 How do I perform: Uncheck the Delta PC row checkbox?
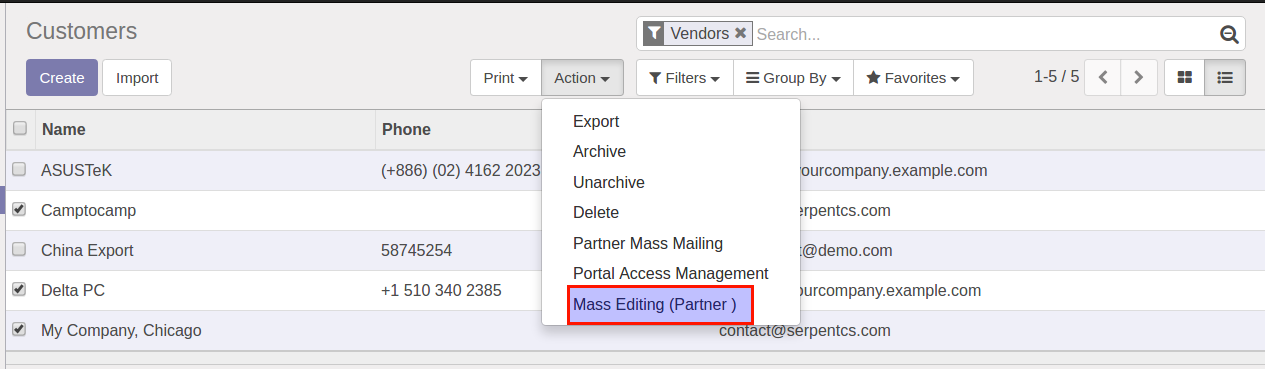19,289
